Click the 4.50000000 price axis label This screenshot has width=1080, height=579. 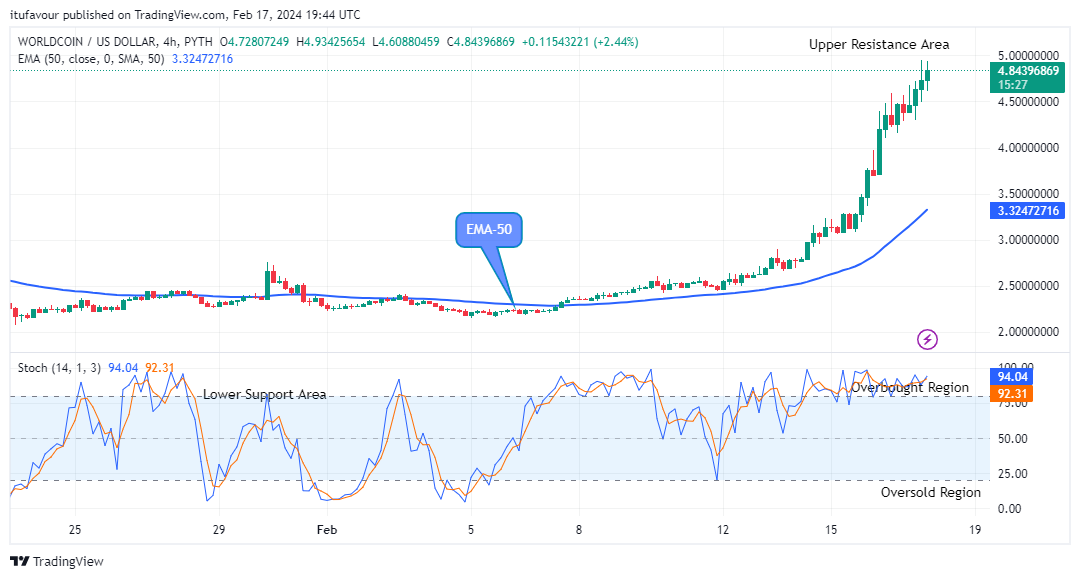pos(1028,102)
